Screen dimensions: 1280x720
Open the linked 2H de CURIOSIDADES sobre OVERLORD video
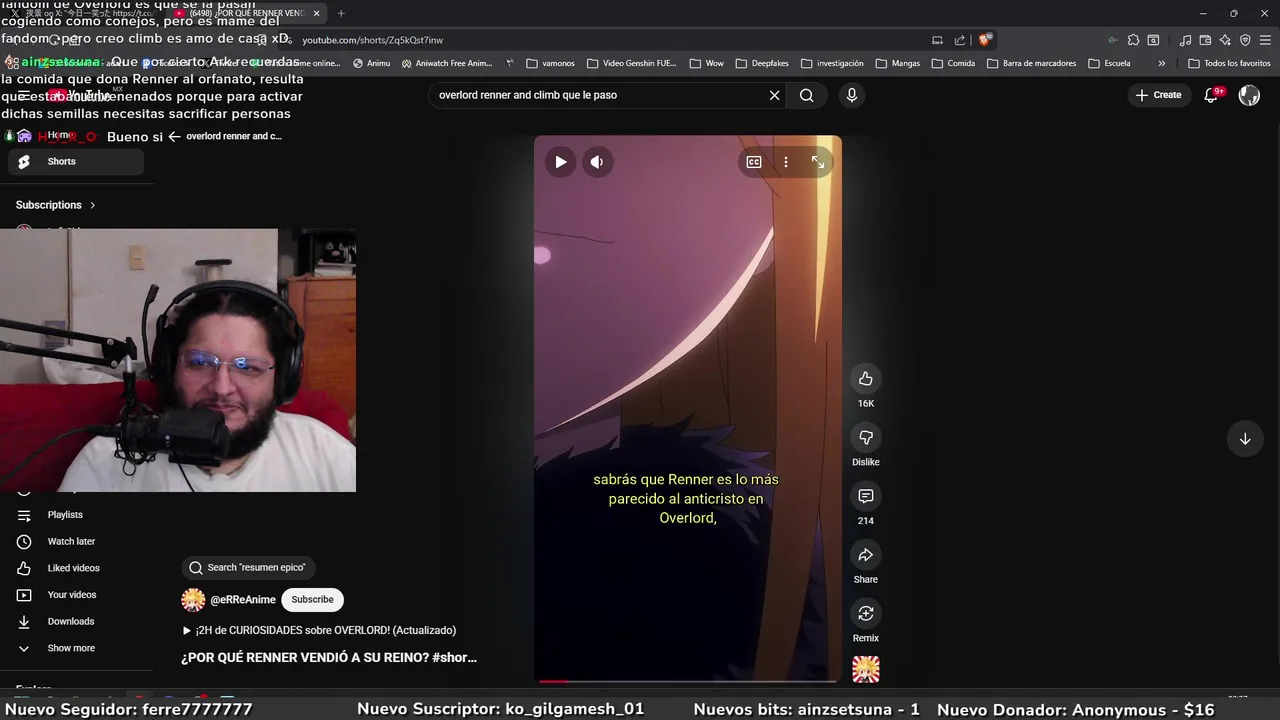pyautogui.click(x=319, y=630)
